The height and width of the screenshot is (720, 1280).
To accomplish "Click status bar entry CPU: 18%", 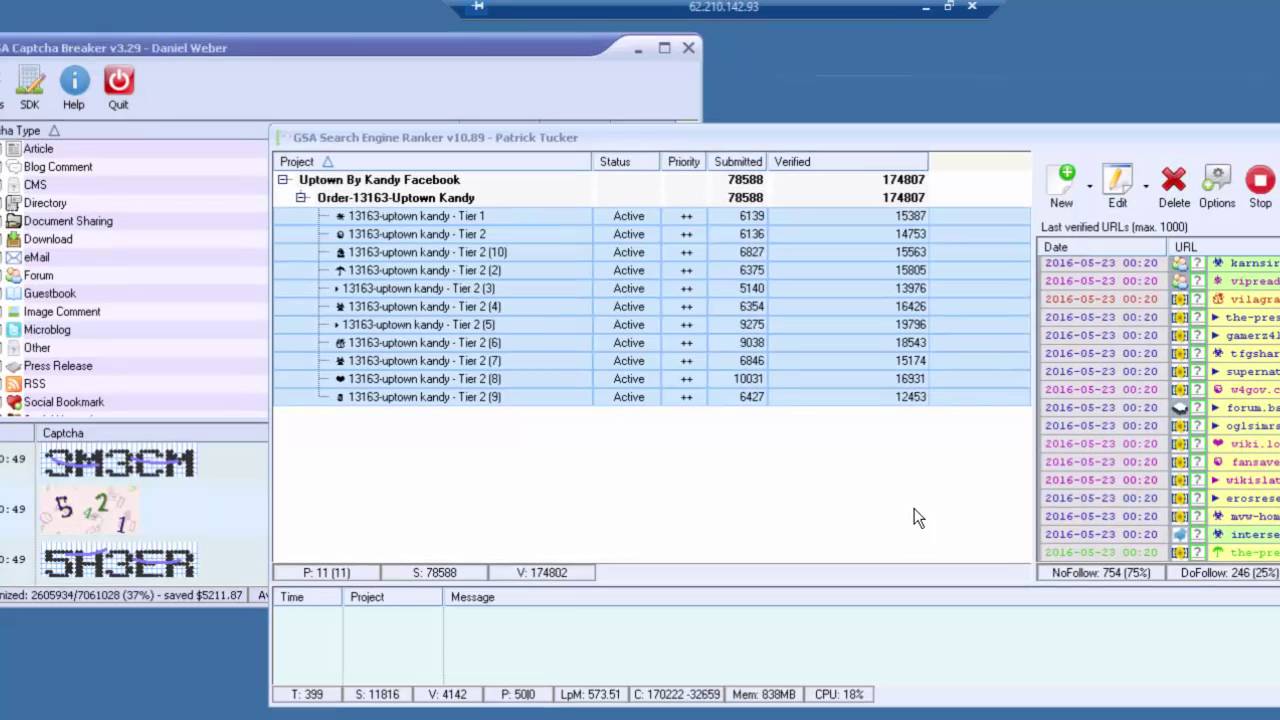I will point(839,694).
